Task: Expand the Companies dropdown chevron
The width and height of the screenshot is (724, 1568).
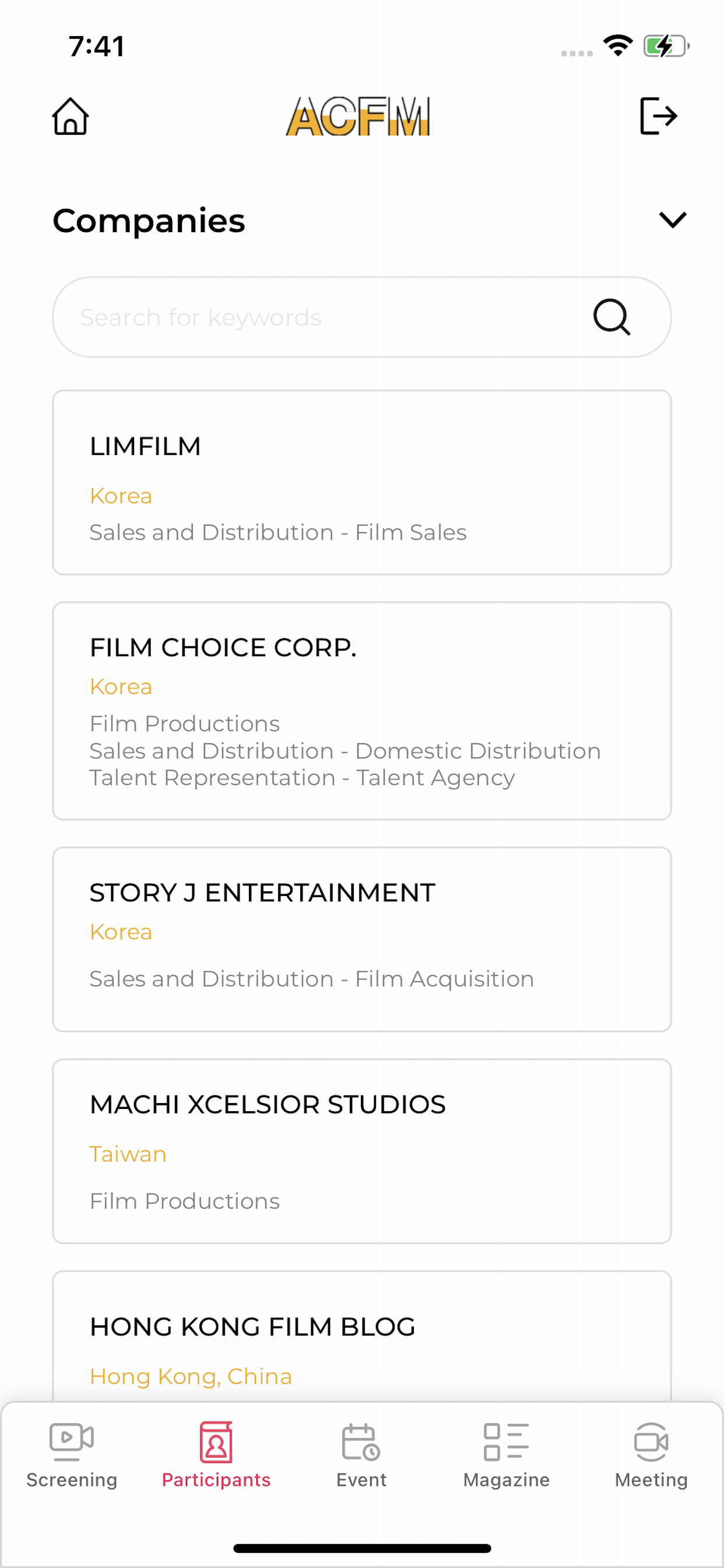Action: point(673,220)
